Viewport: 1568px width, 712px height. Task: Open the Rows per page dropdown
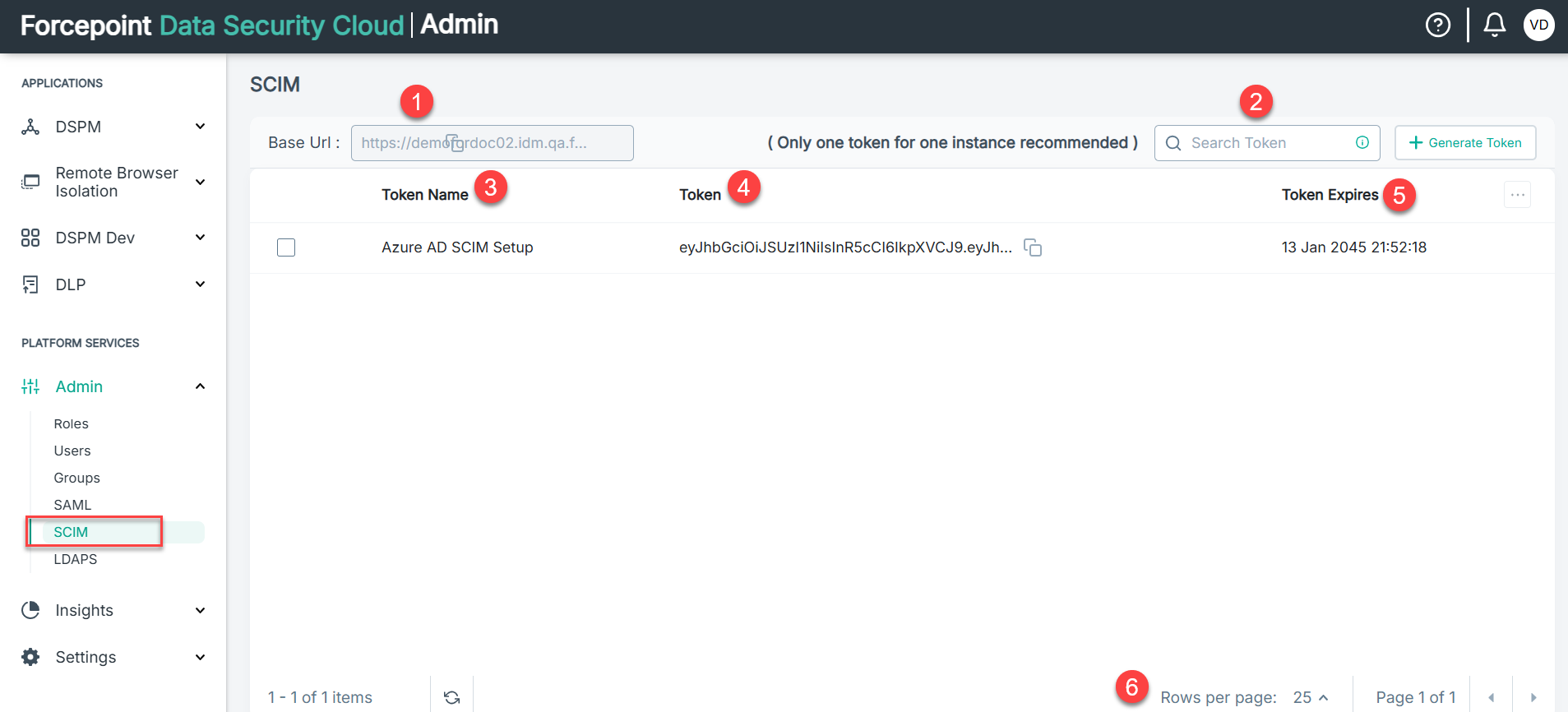pyautogui.click(x=1311, y=697)
